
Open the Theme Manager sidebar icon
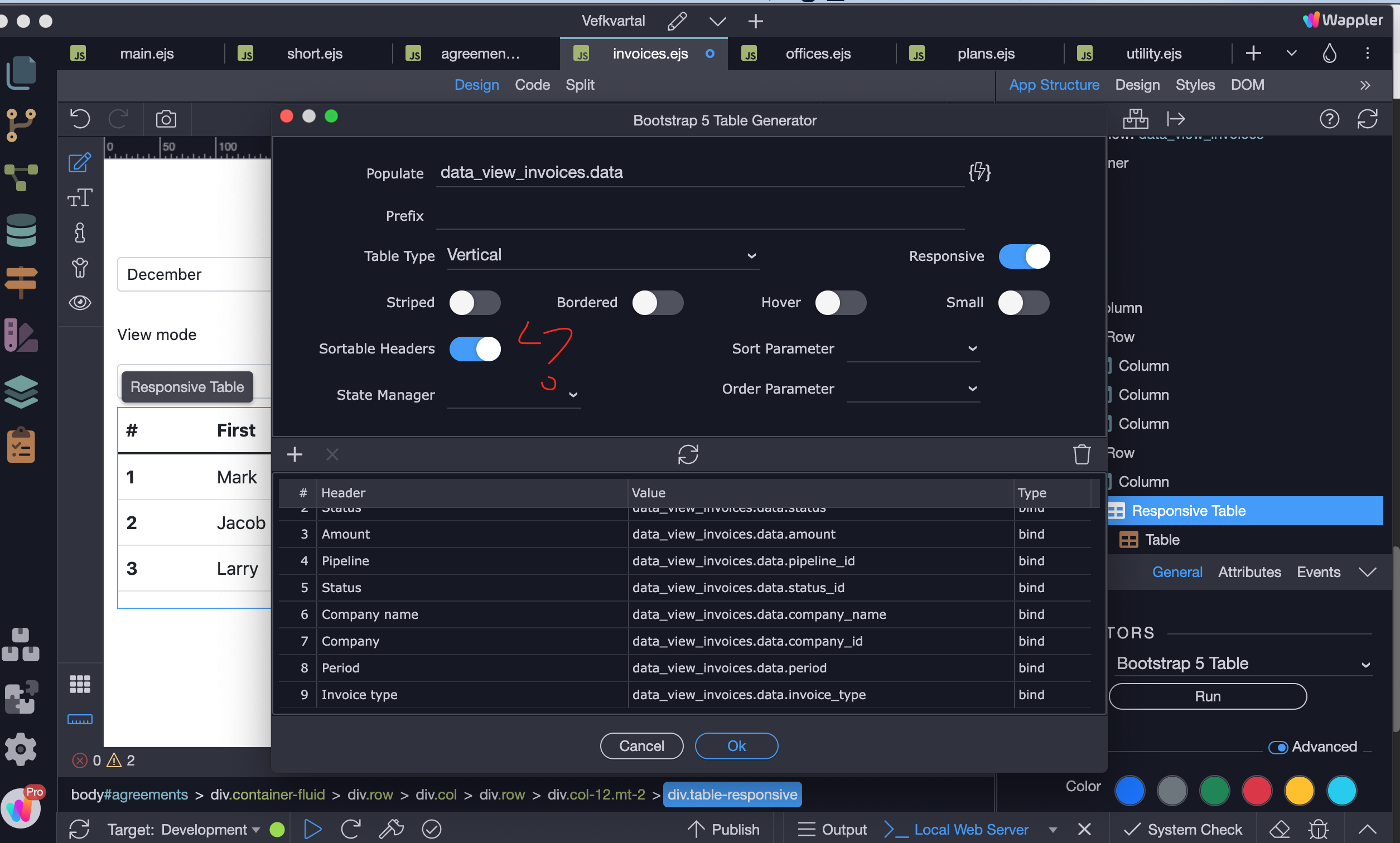21,335
